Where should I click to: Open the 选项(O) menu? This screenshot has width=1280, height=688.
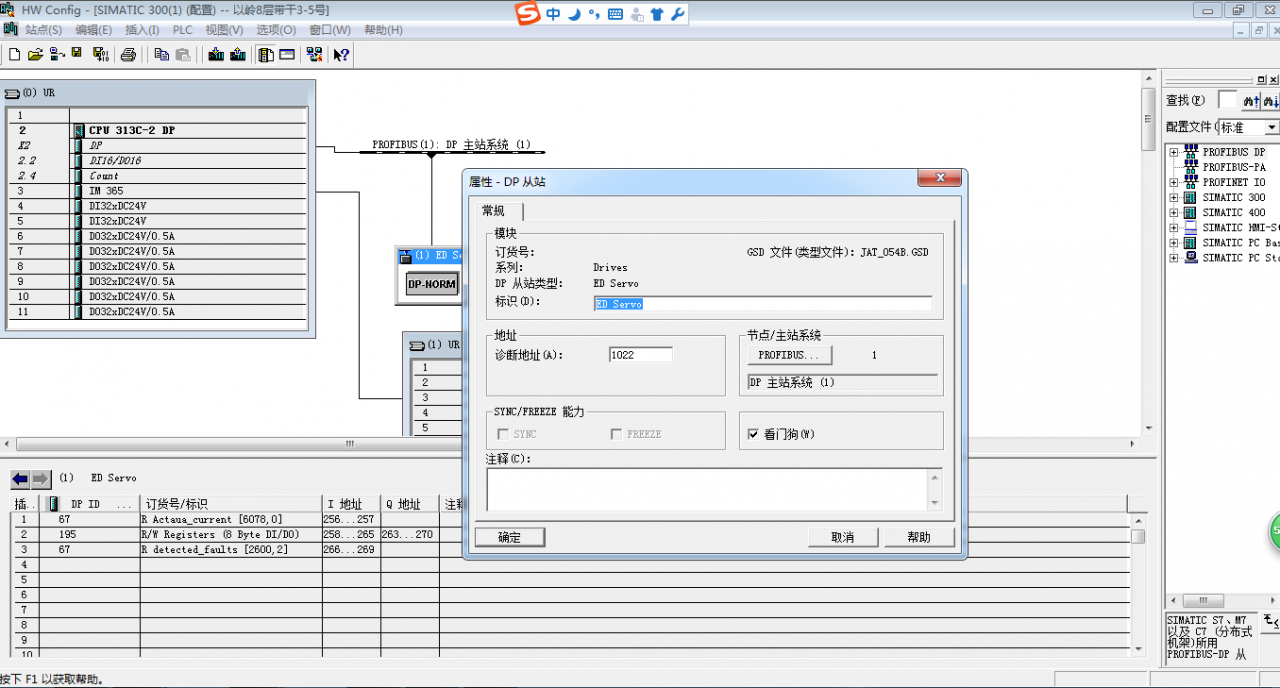pos(276,30)
